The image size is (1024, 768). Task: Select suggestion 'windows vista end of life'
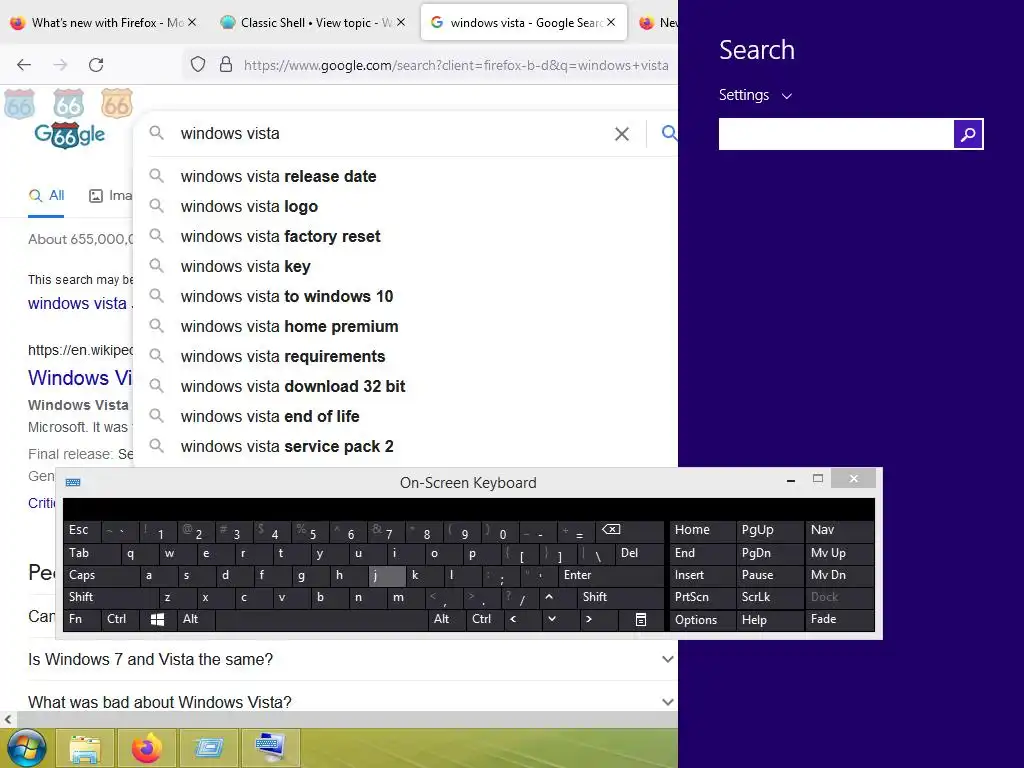click(x=270, y=417)
